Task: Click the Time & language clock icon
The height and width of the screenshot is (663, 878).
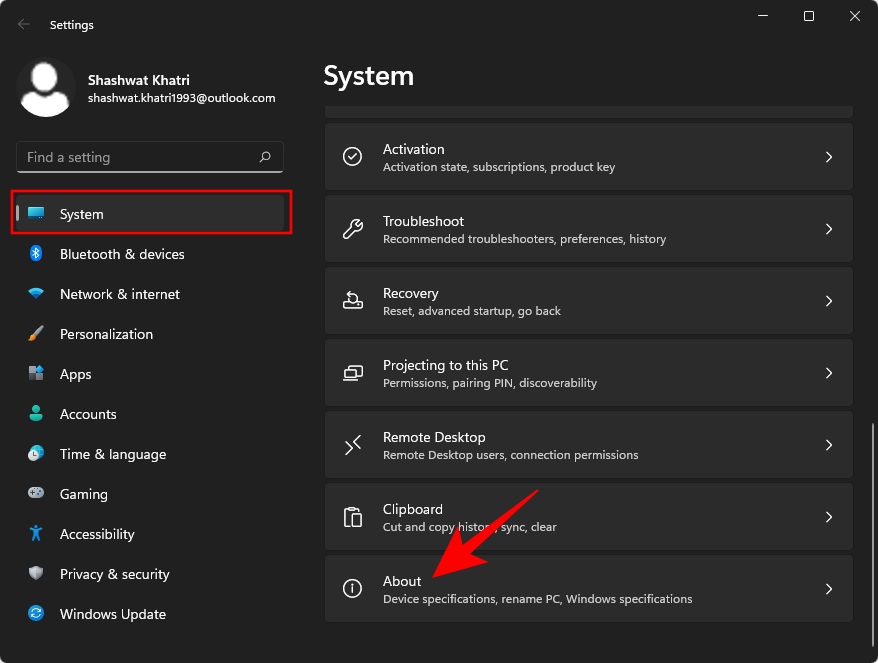Action: pyautogui.click(x=35, y=454)
